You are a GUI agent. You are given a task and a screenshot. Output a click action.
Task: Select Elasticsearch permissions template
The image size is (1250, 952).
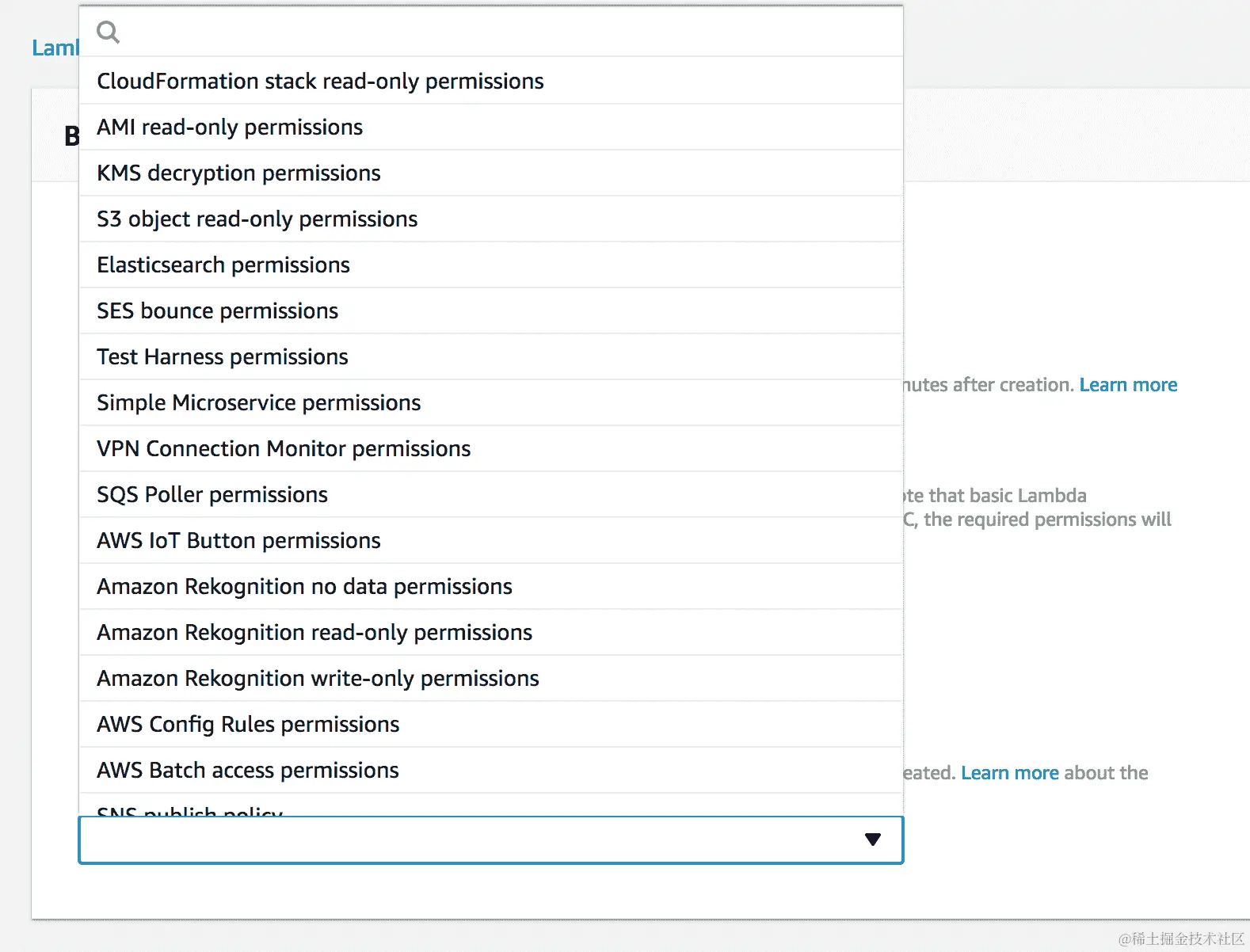pos(223,265)
